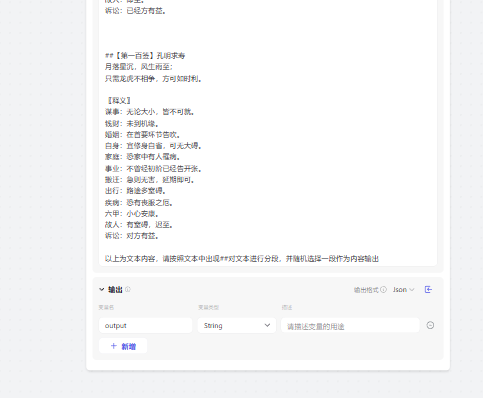483x398 pixels.
Task: Click the 谋事 line in the text
Action: (149, 112)
